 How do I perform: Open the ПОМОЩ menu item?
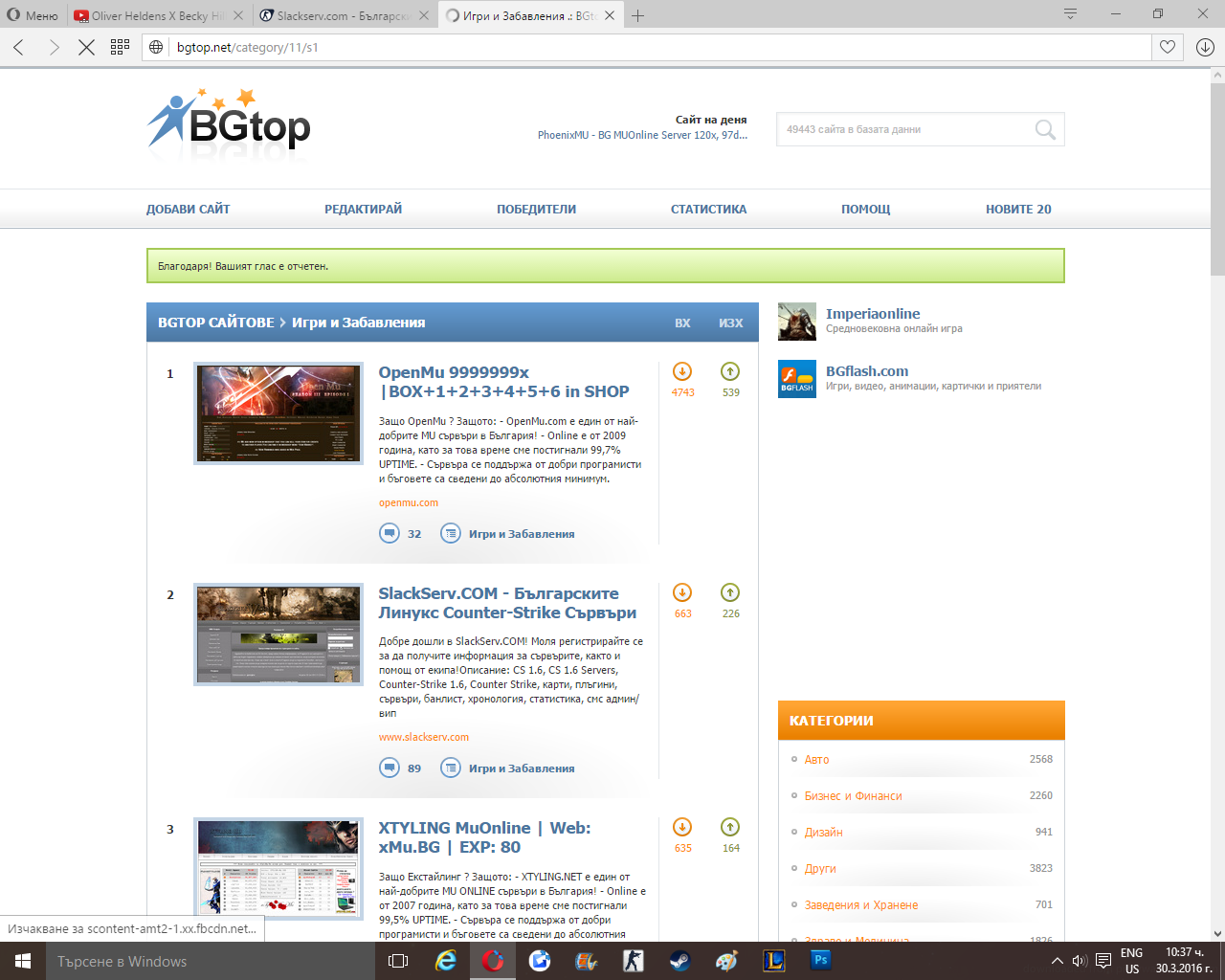coord(865,209)
